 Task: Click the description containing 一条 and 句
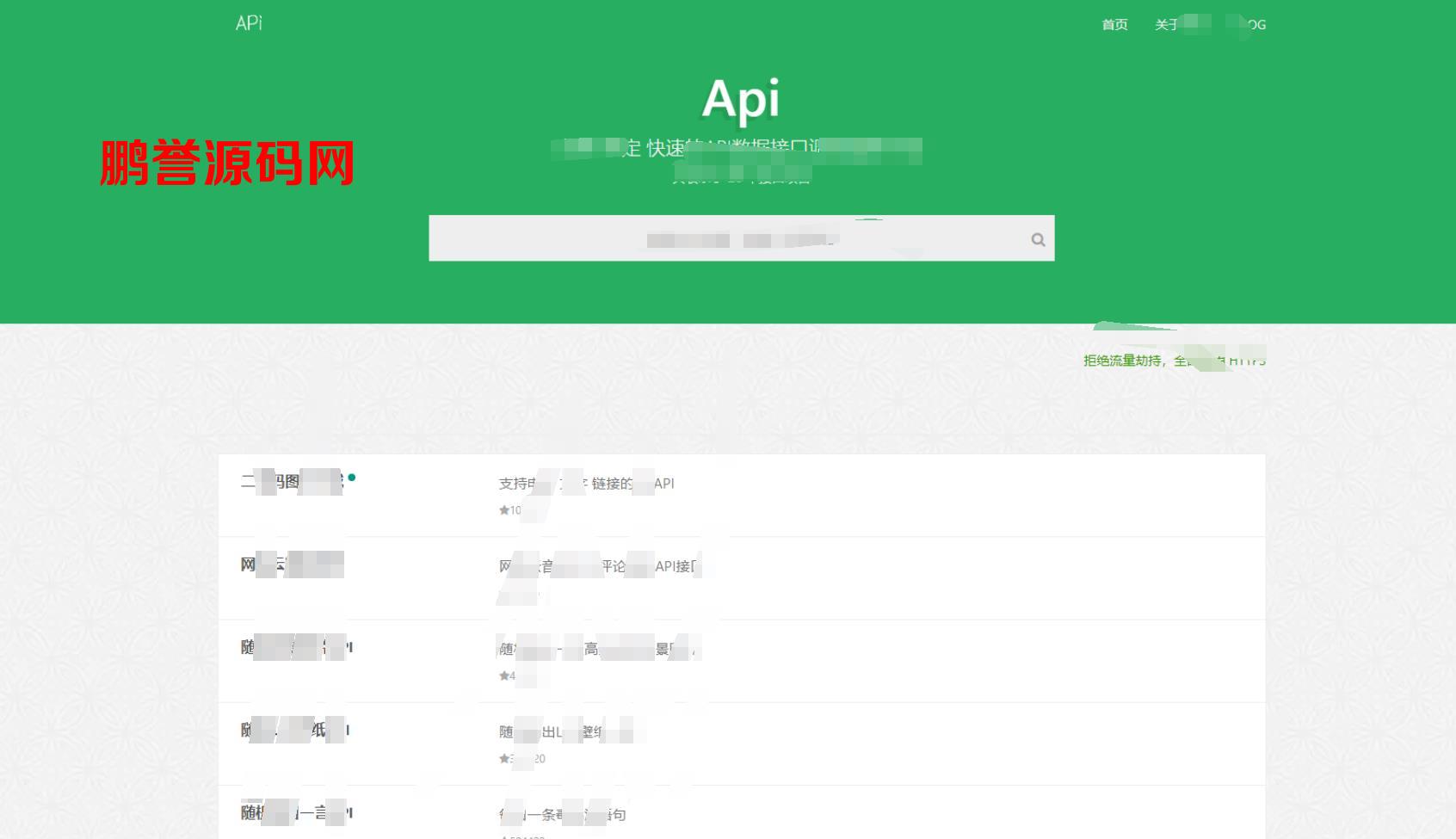pos(562,814)
